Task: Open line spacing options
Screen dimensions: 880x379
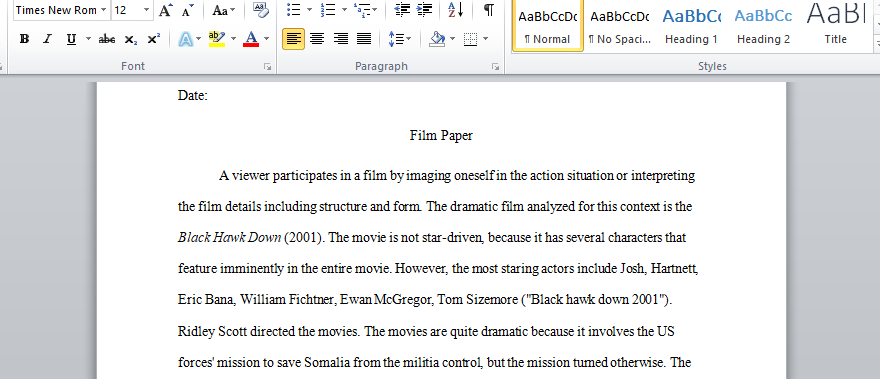Action: [x=400, y=39]
